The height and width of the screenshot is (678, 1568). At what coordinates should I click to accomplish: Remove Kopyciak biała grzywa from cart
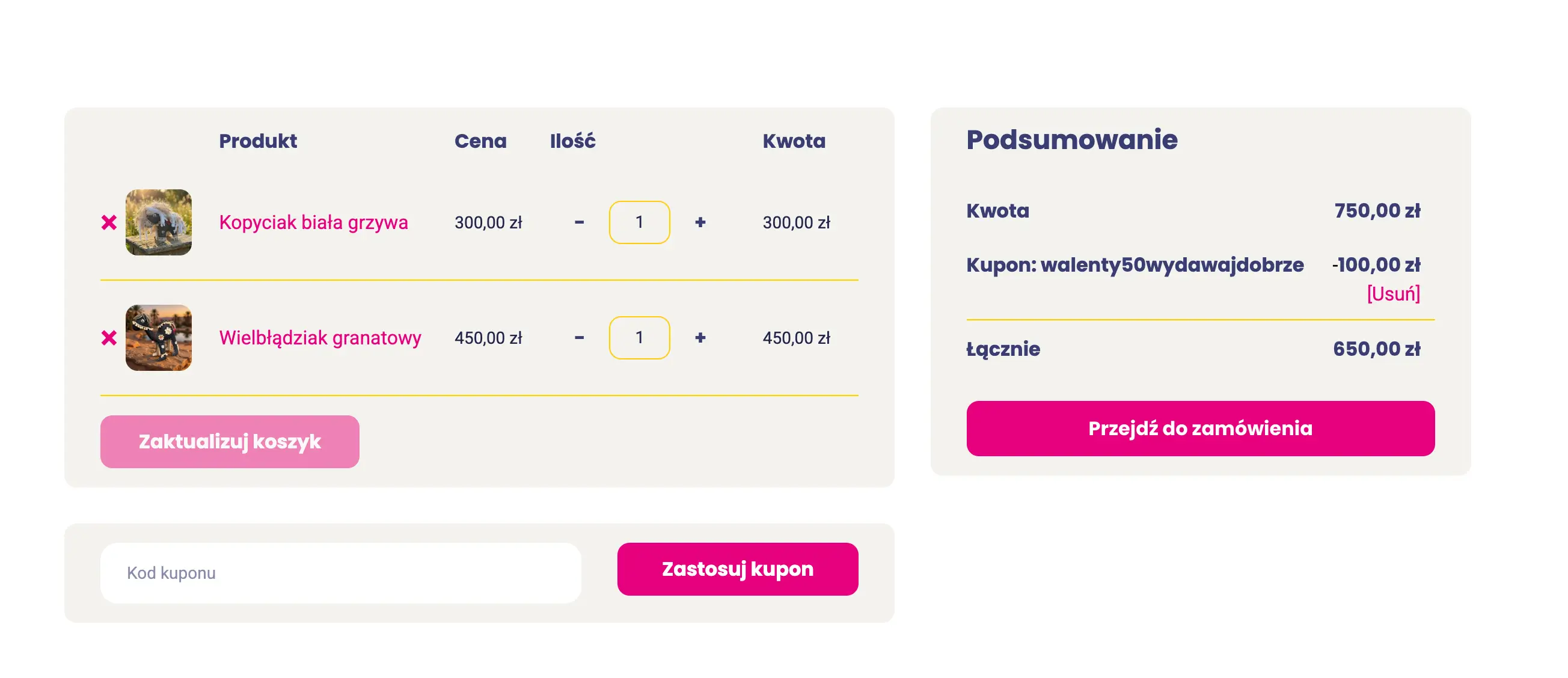tap(109, 222)
